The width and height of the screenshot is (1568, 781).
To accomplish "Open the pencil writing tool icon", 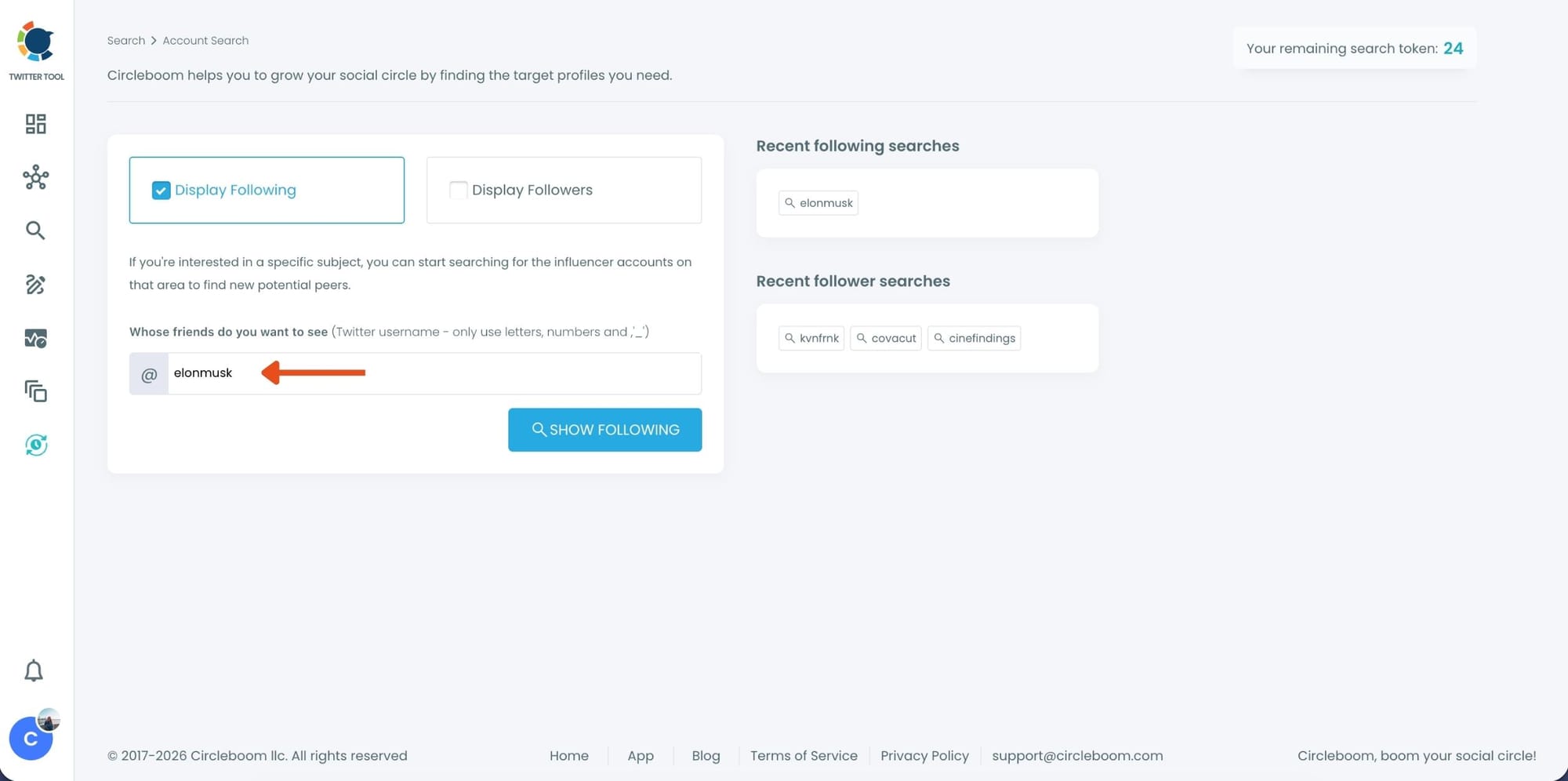I will [35, 284].
